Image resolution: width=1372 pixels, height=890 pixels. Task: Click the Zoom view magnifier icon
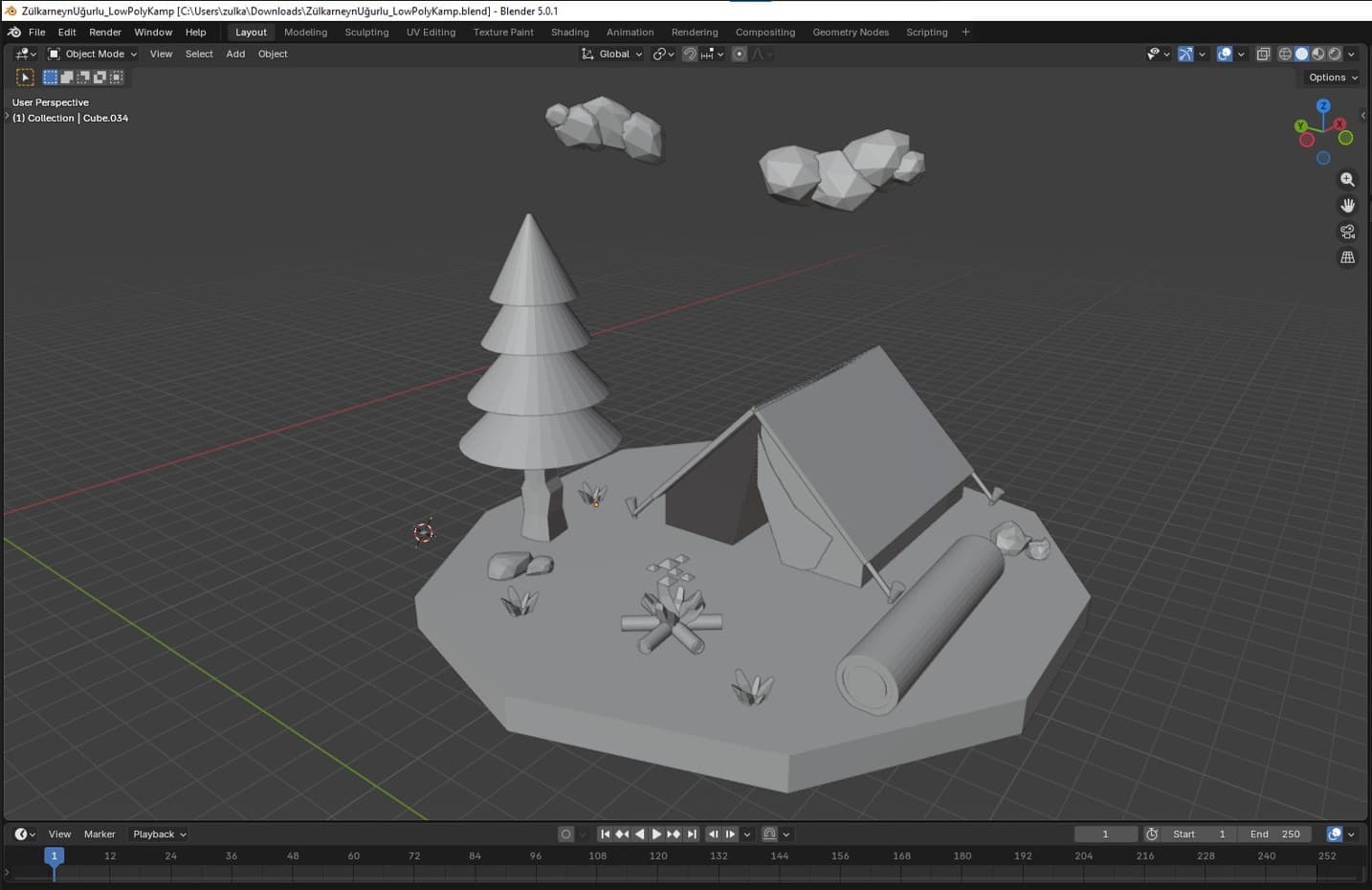click(x=1347, y=179)
